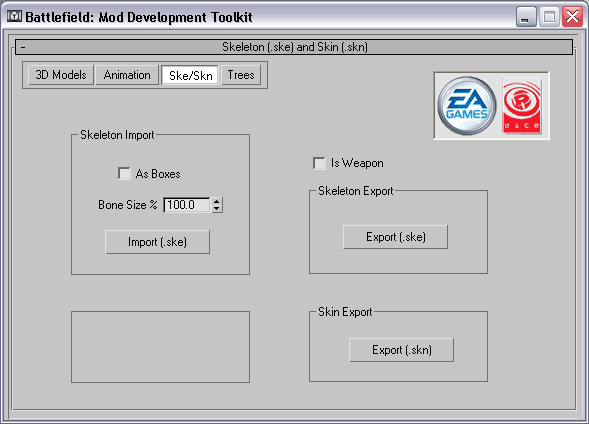Maximize the toolkit window
The image size is (589, 424).
pos(549,17)
